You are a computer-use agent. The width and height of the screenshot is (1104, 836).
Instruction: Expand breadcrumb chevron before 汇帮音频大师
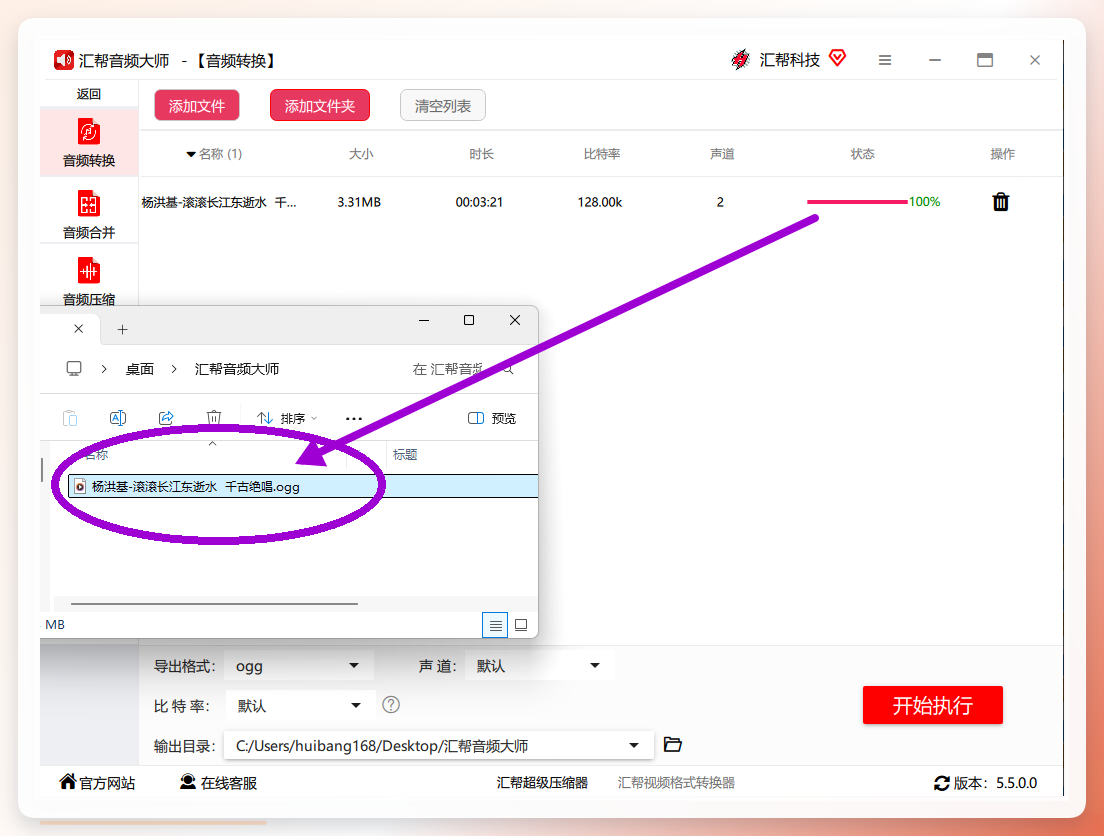174,369
